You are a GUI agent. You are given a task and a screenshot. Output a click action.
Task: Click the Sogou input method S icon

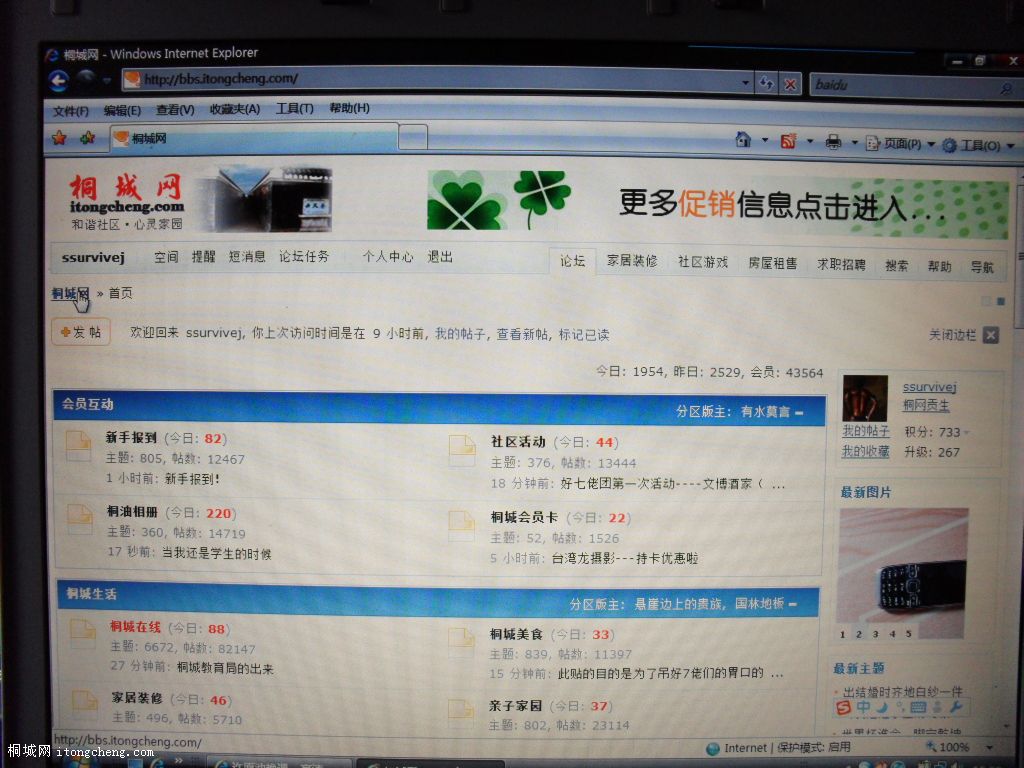(844, 708)
